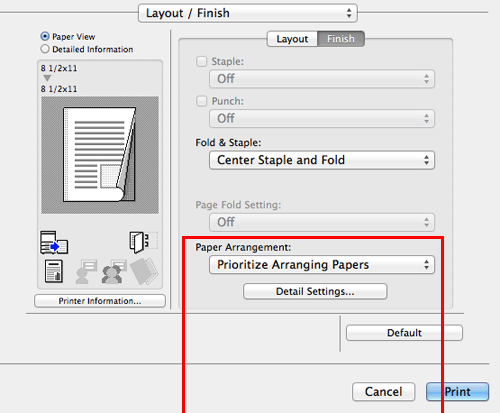
Task: Click the lower 8 1/2x11 paper size text
Action: click(x=59, y=89)
